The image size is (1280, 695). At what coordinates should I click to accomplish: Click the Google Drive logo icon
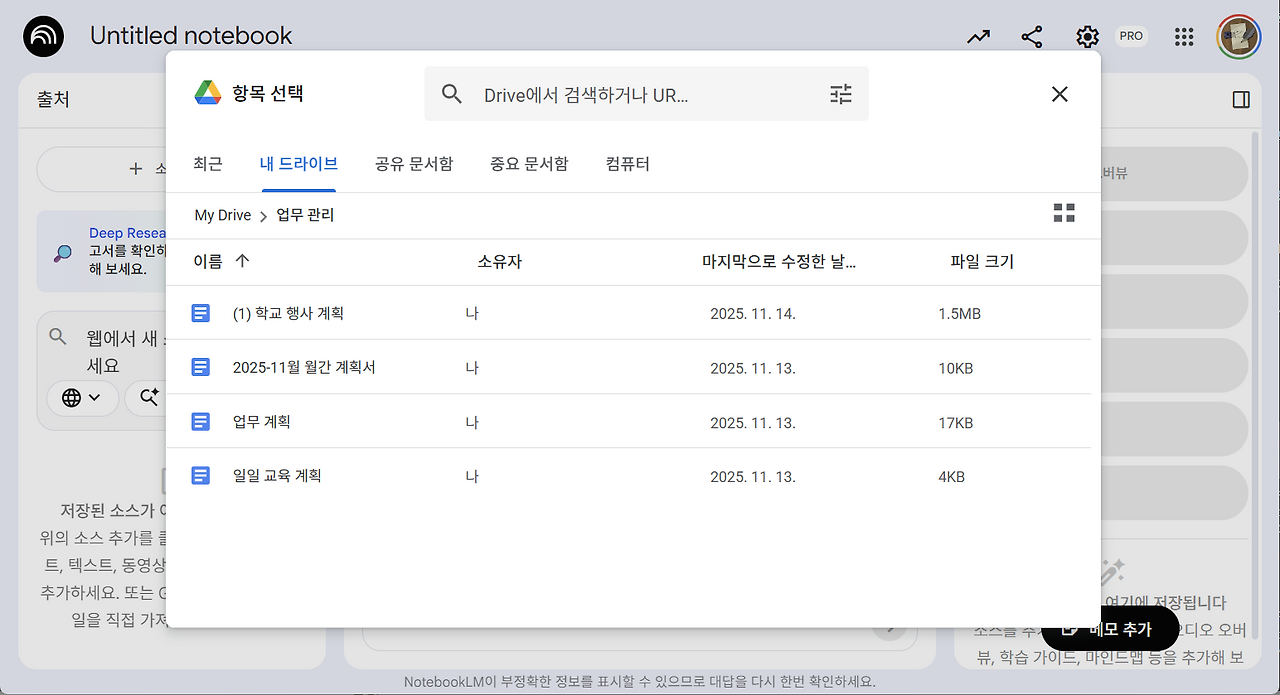207,94
